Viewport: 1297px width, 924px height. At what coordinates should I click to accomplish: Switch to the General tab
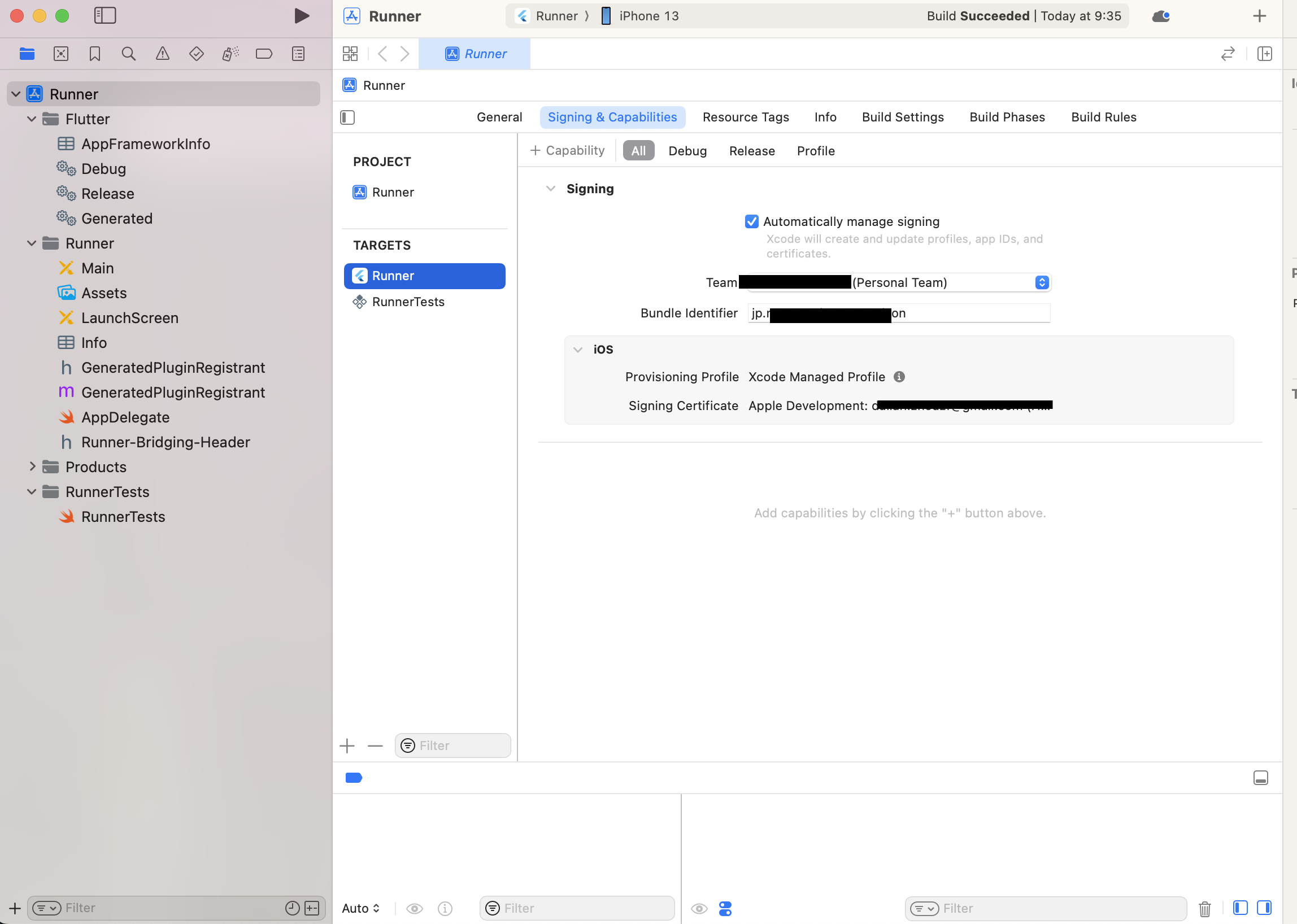499,117
